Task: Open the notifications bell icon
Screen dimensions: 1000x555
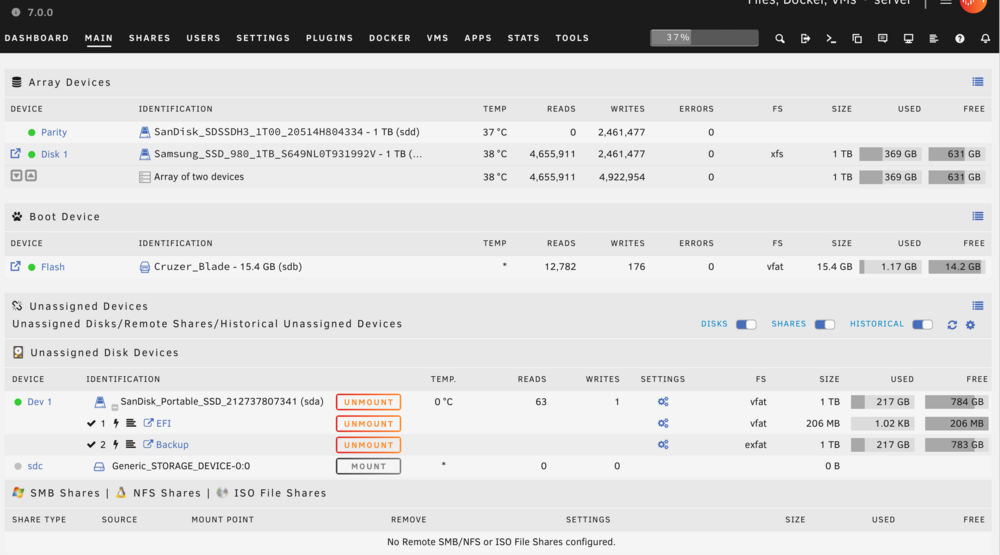Action: [x=985, y=38]
